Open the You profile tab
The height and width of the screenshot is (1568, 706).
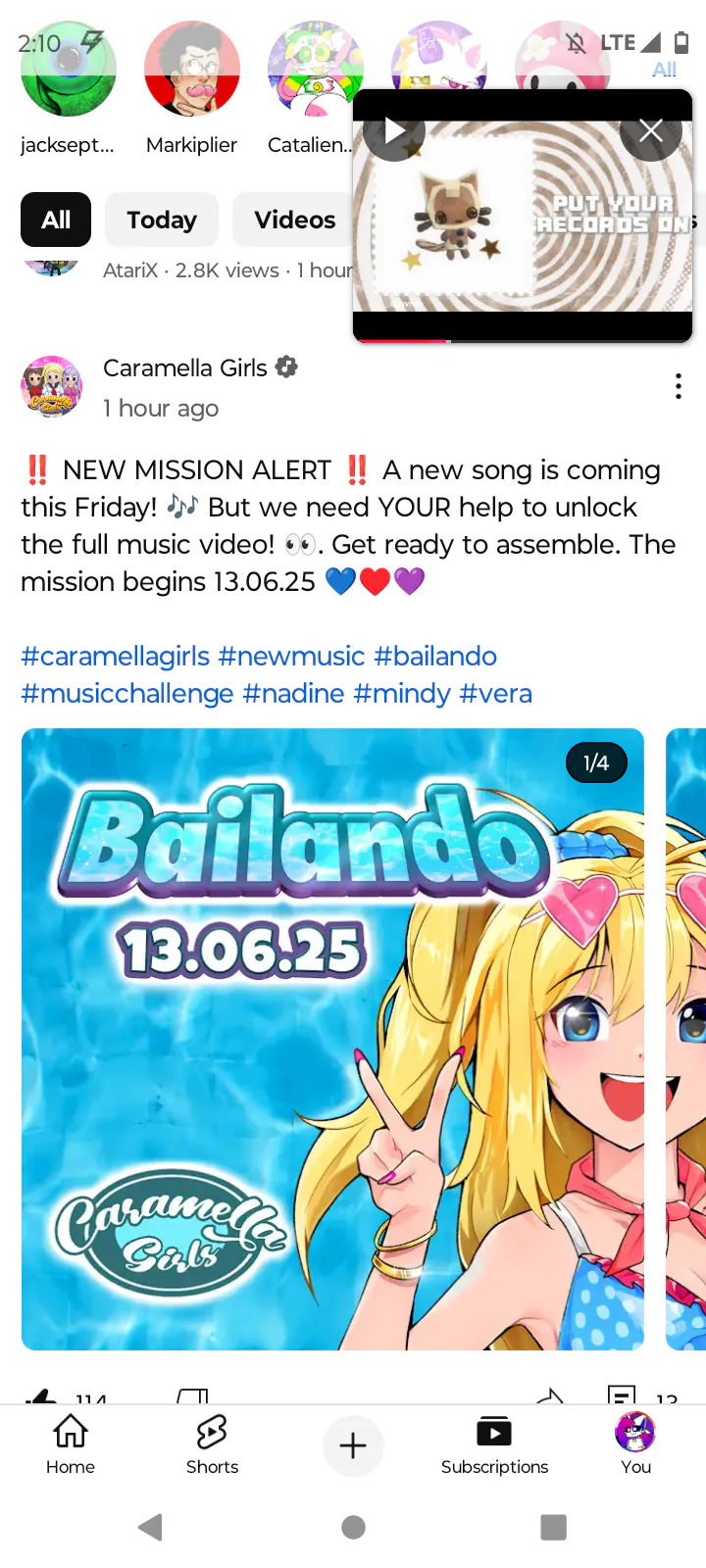[635, 1445]
